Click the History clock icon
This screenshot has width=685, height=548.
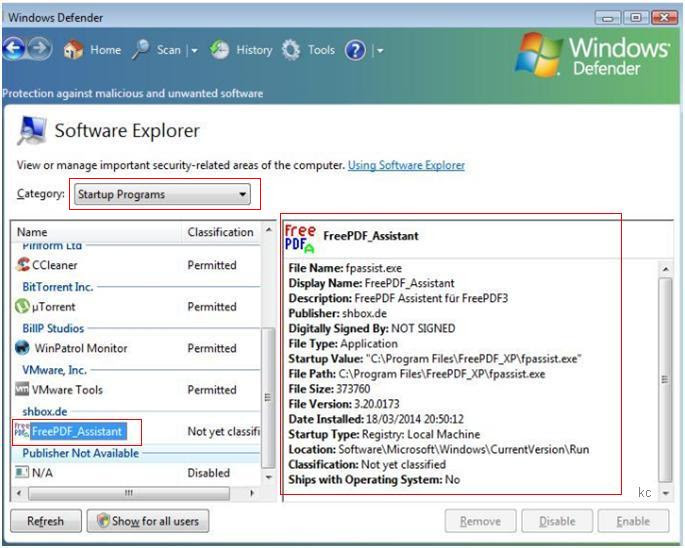coord(219,50)
